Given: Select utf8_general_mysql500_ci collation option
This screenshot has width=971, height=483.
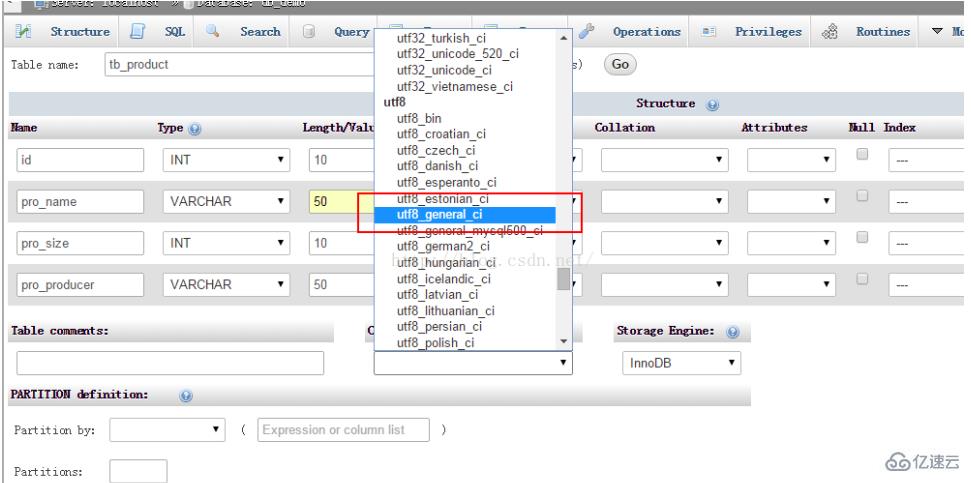Looking at the screenshot, I should point(464,231).
